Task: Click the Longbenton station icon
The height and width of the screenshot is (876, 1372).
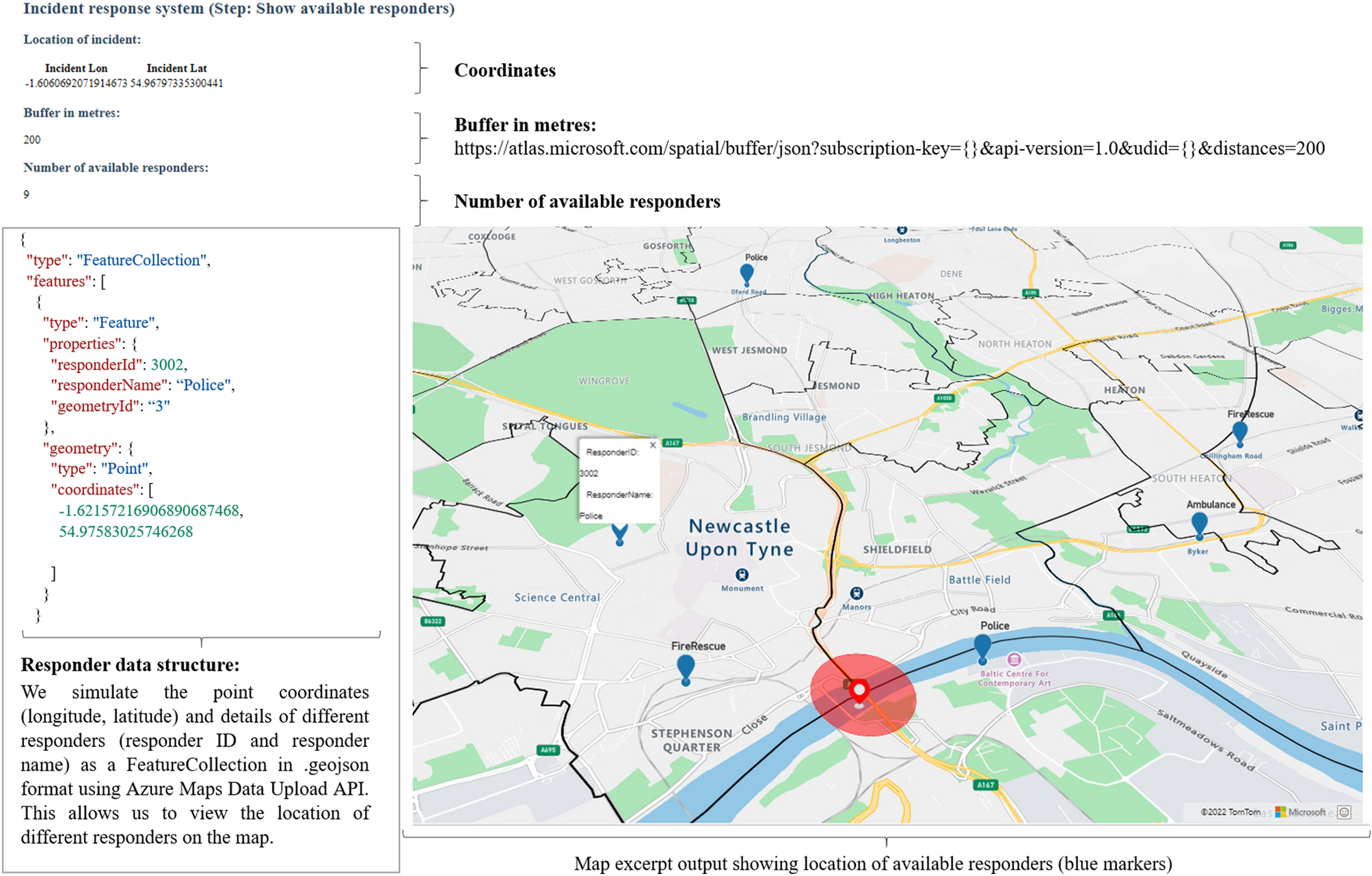Action: tap(902, 230)
